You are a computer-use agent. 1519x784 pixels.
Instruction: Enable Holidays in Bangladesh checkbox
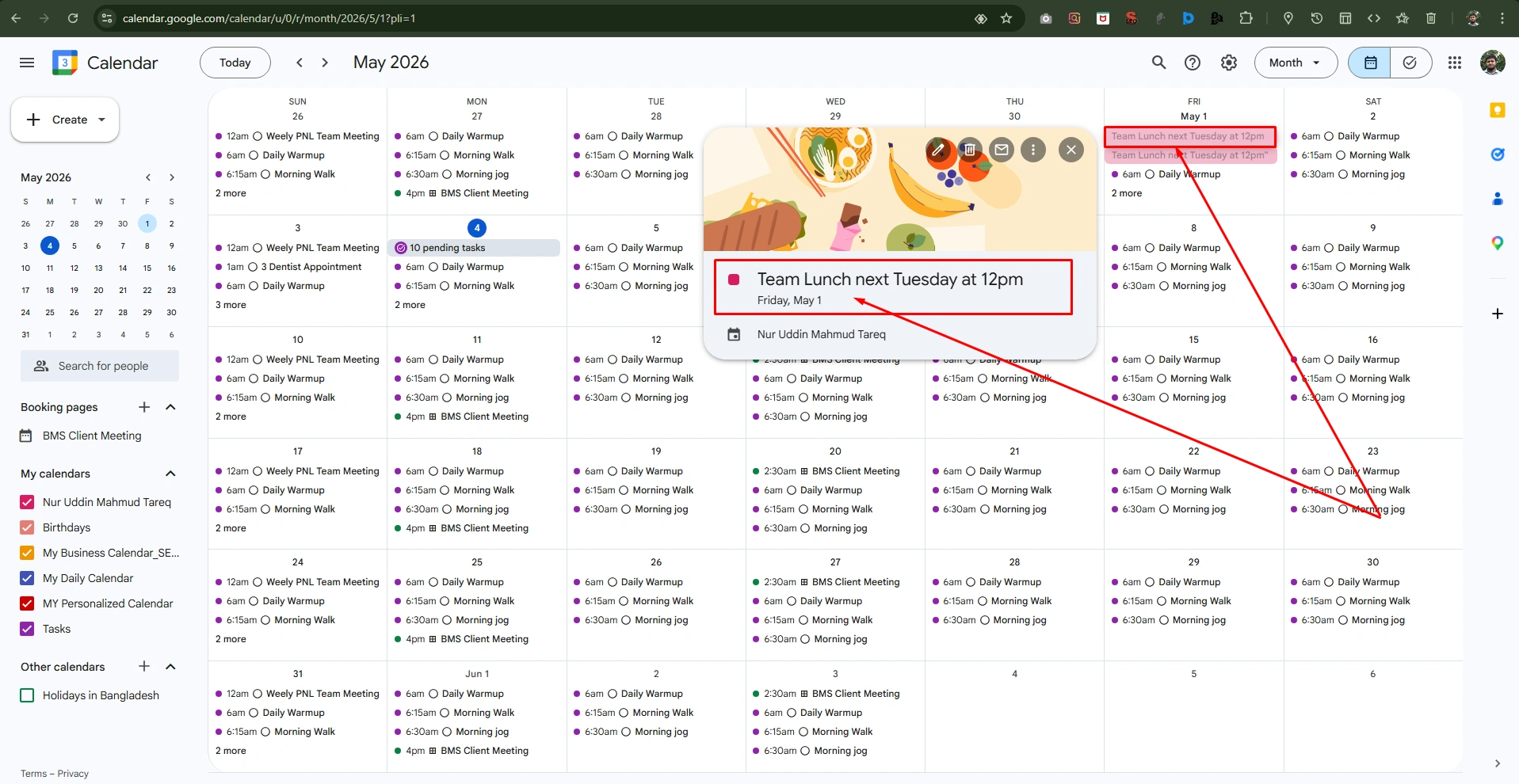click(x=27, y=695)
